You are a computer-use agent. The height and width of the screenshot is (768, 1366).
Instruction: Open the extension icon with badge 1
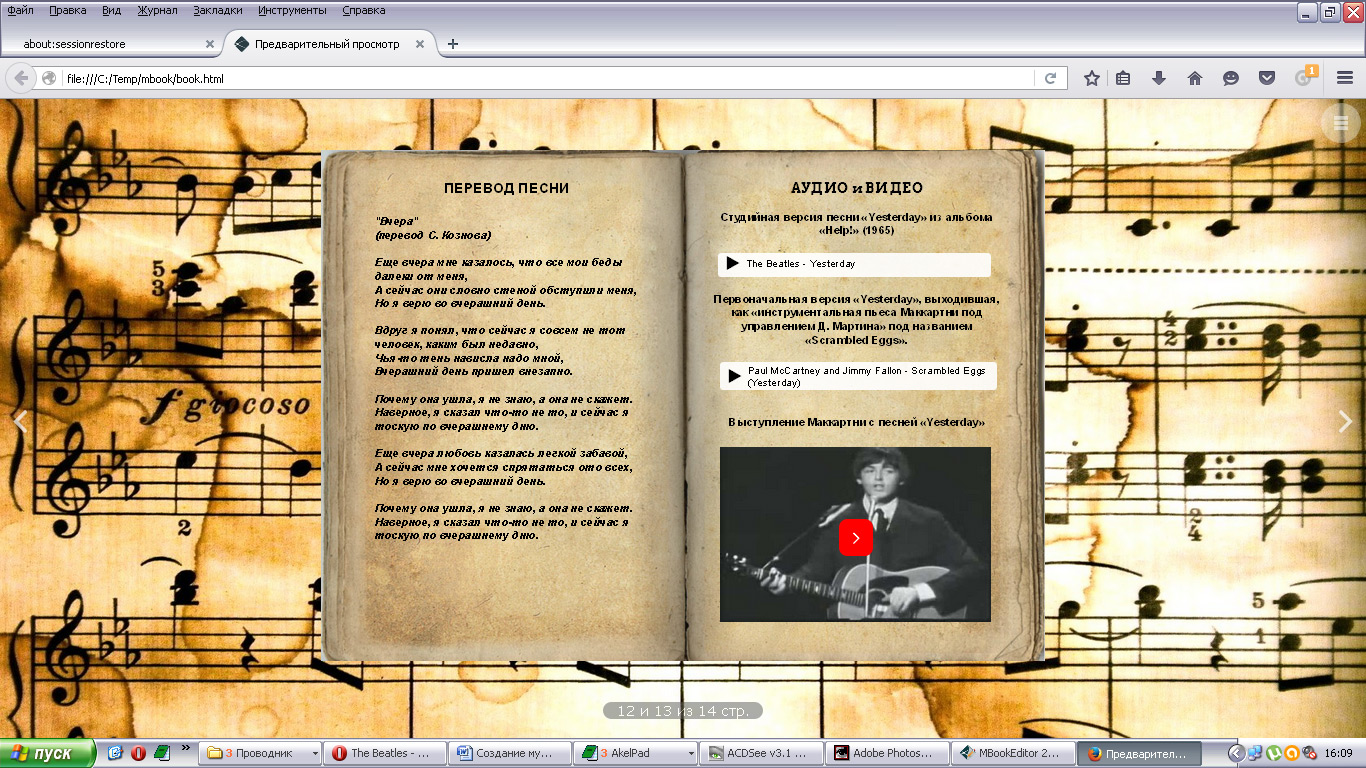coord(1304,77)
